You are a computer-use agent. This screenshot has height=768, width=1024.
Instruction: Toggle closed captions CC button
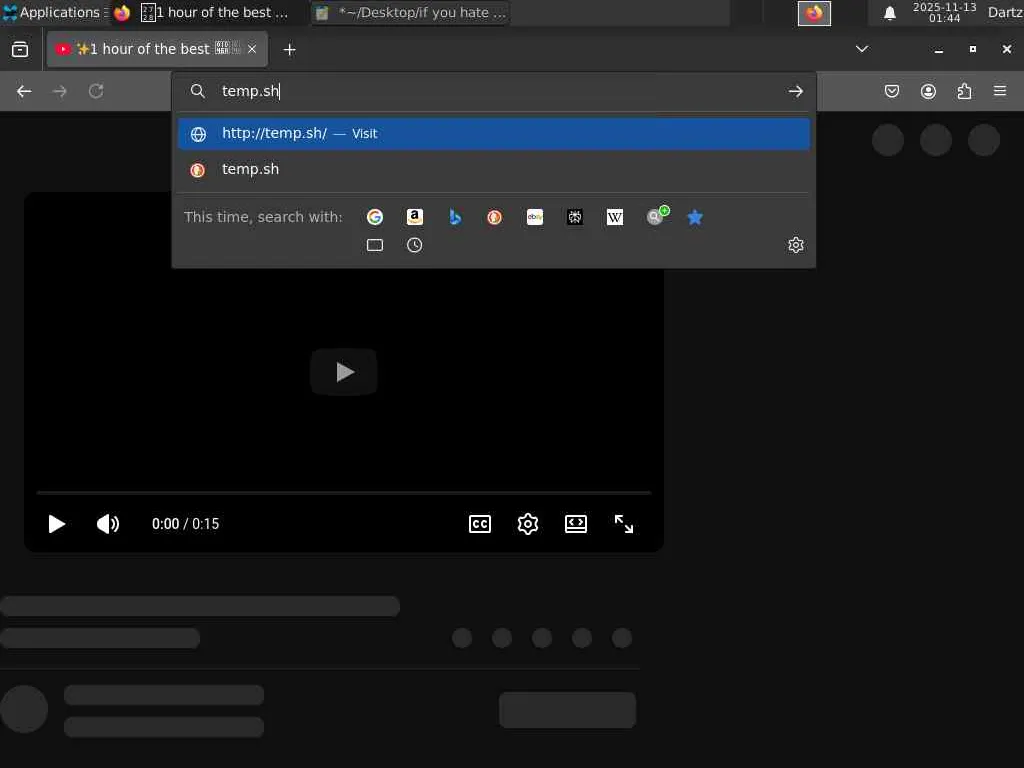pyautogui.click(x=480, y=524)
